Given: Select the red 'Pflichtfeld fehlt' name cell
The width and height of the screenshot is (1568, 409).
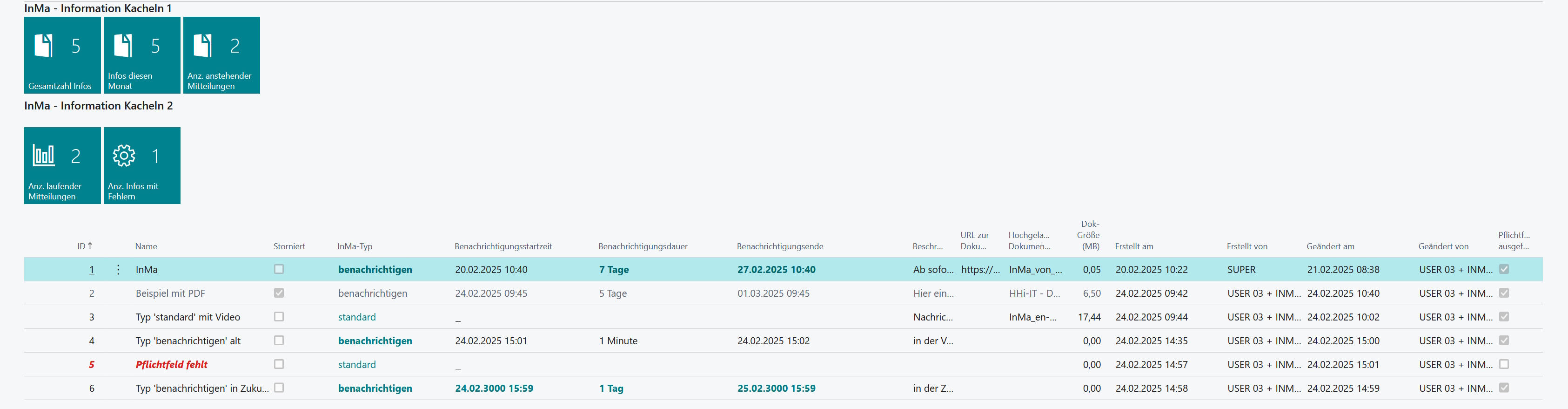Looking at the screenshot, I should [x=172, y=364].
